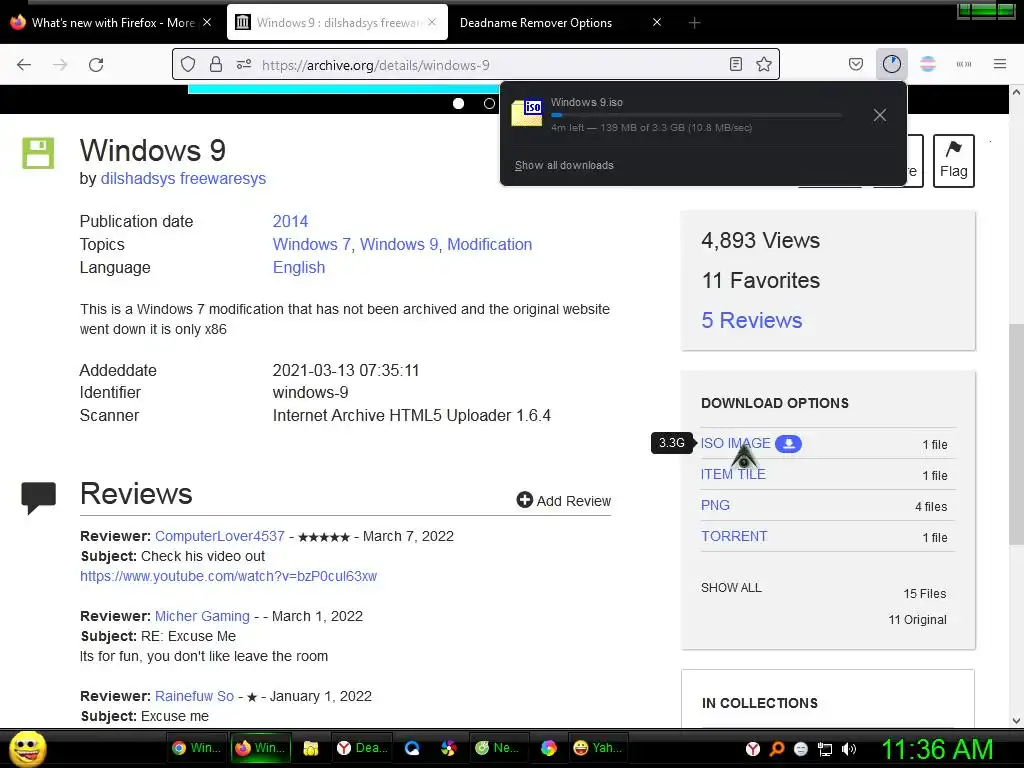Save page to Pocket
Screen dimensions: 1024x768
pyautogui.click(x=856, y=64)
